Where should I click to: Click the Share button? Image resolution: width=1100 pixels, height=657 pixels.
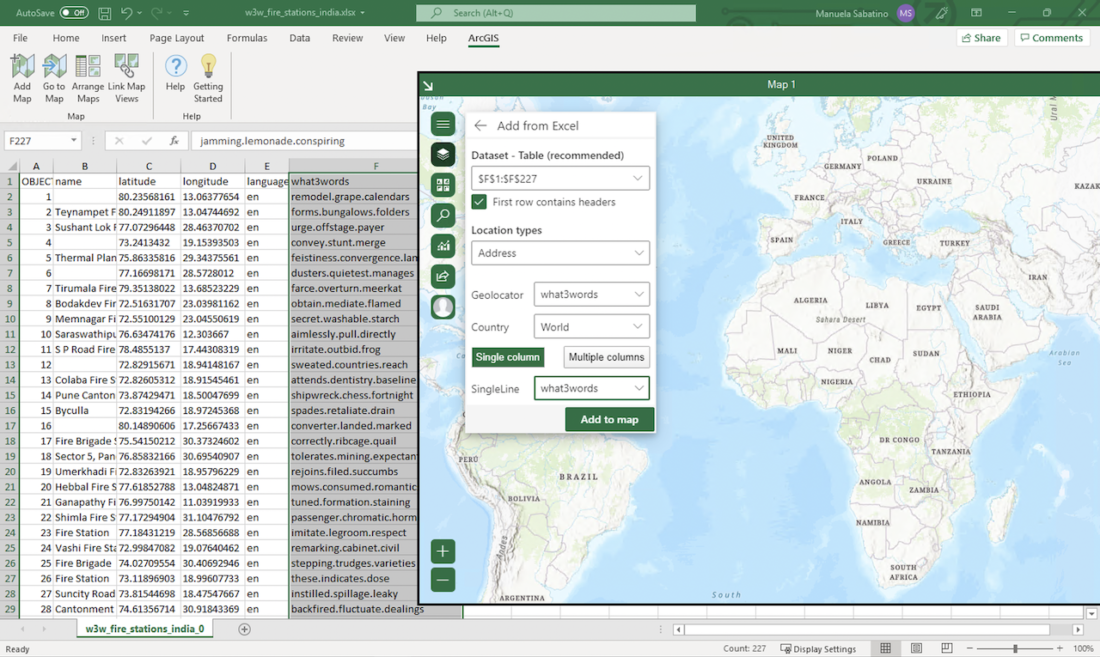point(981,38)
